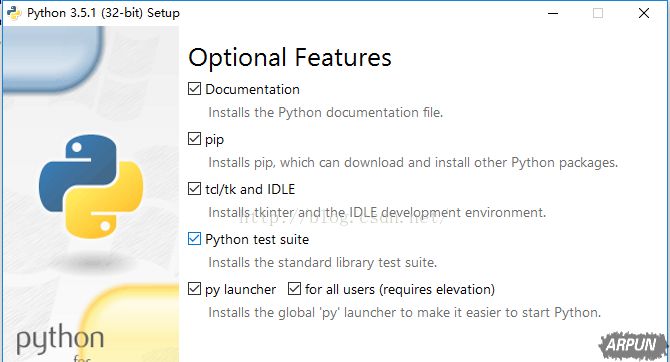The width and height of the screenshot is (670, 362).
Task: Disable the tcl/tk and IDLE checkbox
Action: pos(194,189)
